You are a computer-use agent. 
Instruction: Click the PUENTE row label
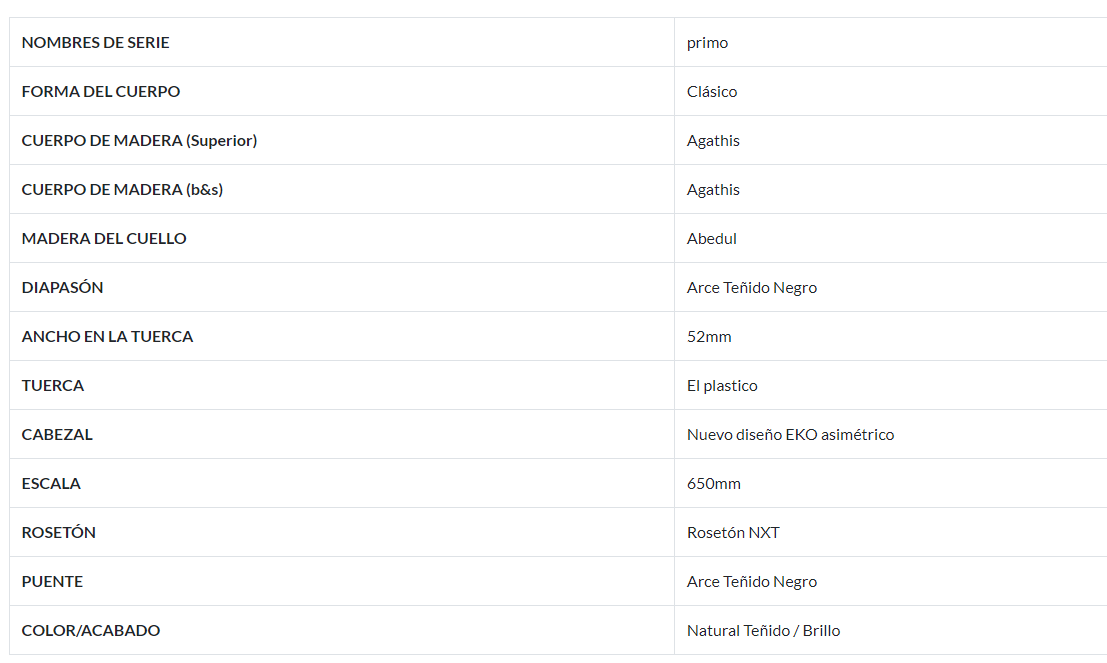52,582
